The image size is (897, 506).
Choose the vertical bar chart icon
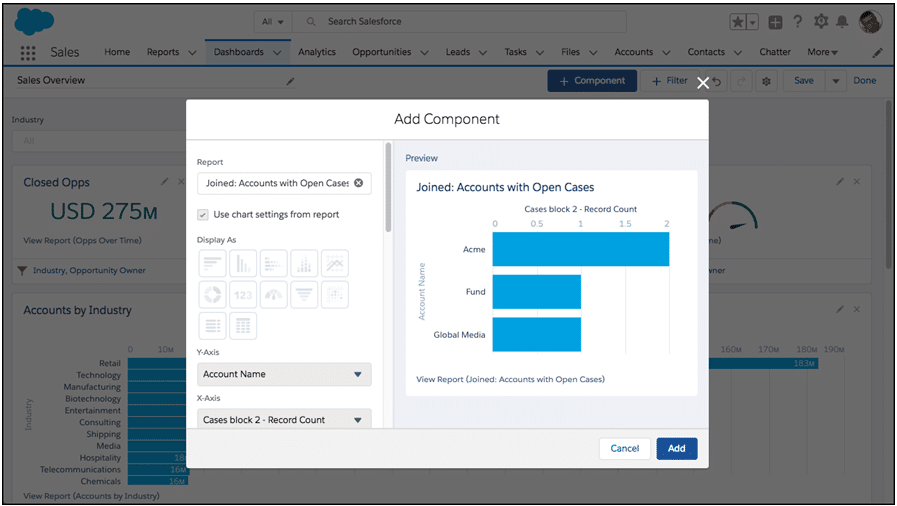click(x=243, y=263)
